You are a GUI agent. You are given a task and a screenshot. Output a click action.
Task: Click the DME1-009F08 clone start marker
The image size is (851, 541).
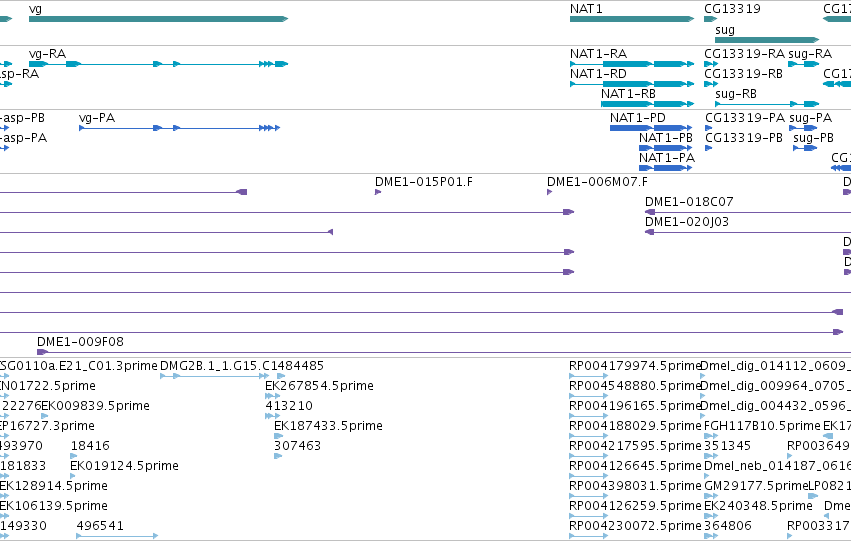[42, 352]
